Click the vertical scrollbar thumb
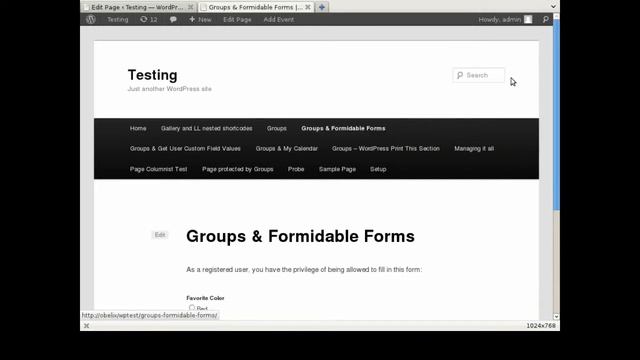 (556, 115)
